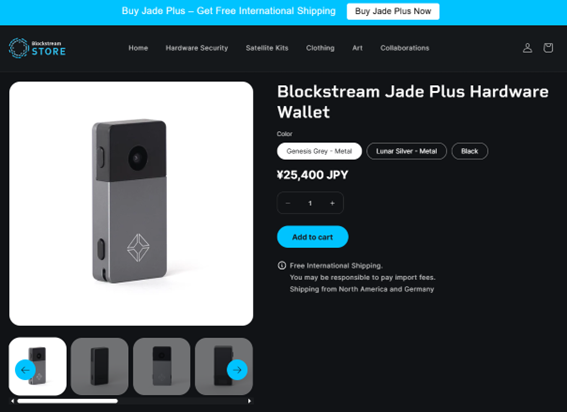567x412 pixels.
Task: Click the Buy Jade Plus Now button
Action: pos(393,11)
